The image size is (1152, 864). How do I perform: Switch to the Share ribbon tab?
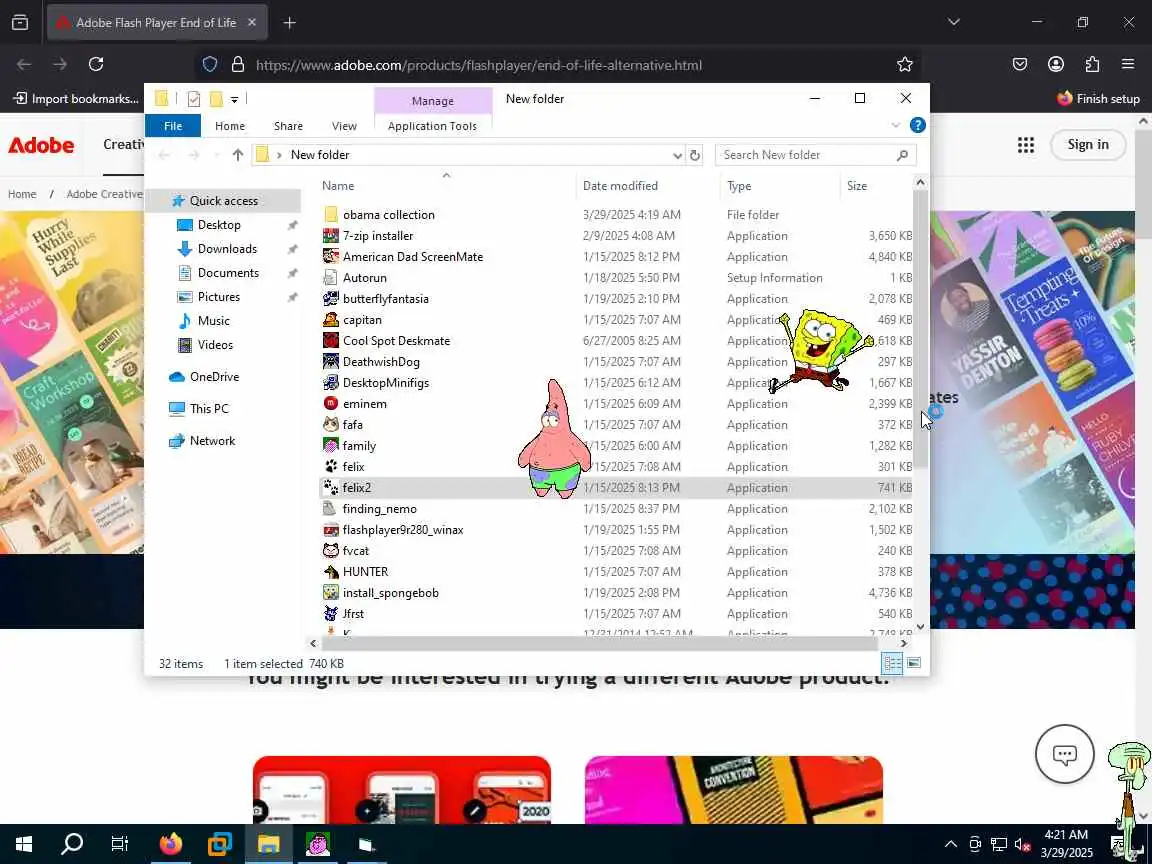(288, 126)
